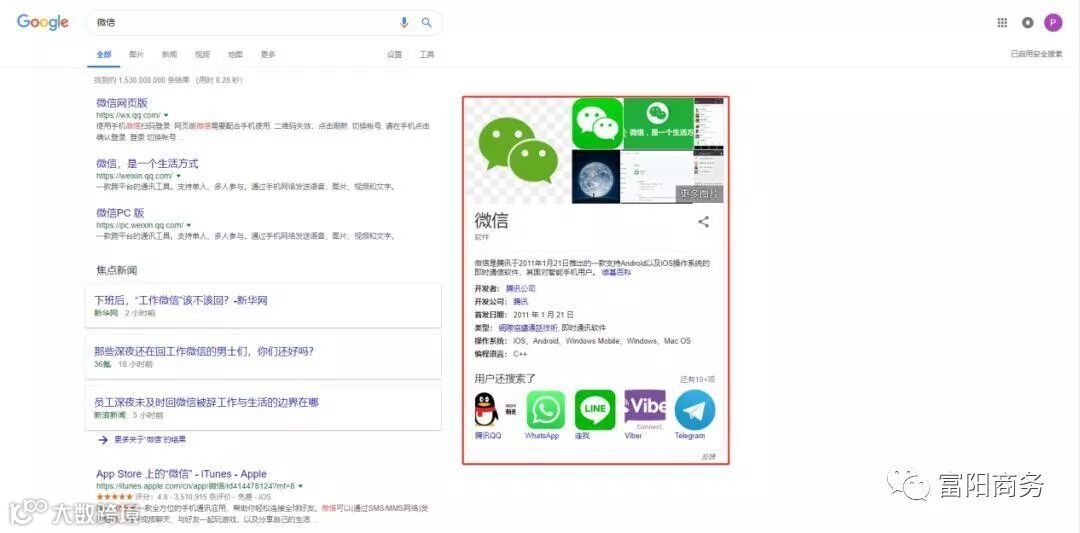1080x533 pixels.
Task: Click the 还有10+项 link
Action: point(698,379)
